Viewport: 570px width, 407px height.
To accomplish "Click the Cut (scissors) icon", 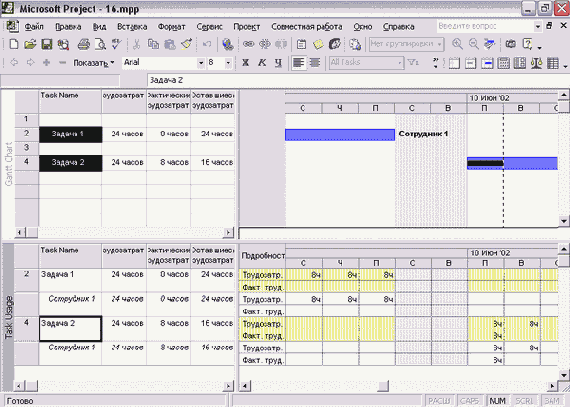I will (136, 44).
